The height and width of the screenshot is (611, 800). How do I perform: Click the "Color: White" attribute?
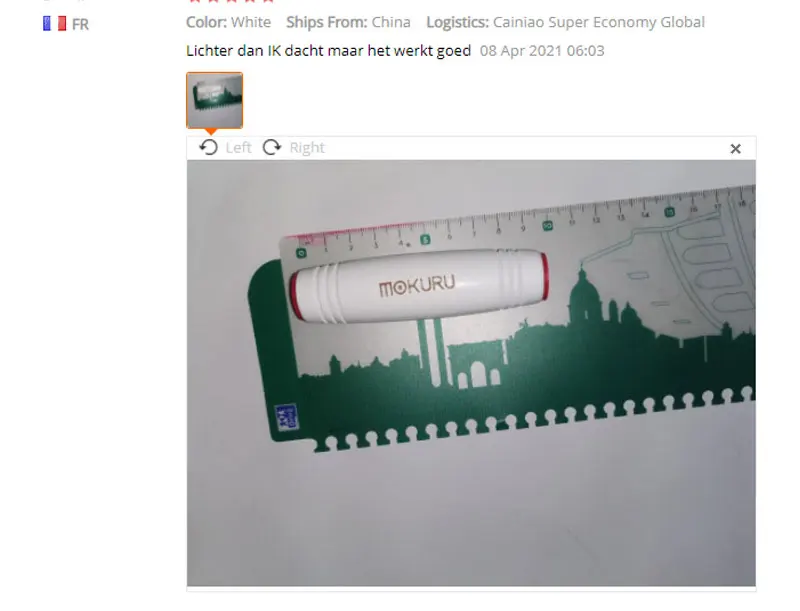(228, 22)
